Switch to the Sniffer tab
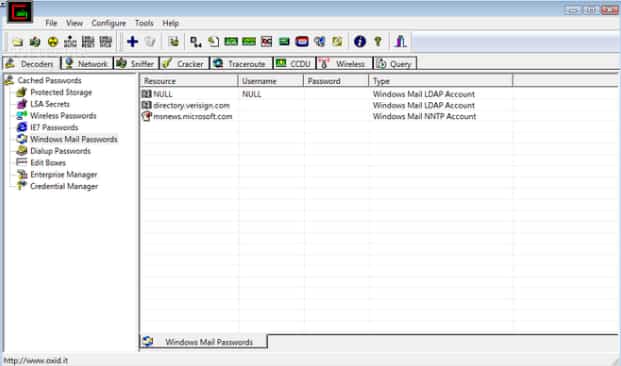 pyautogui.click(x=136, y=63)
